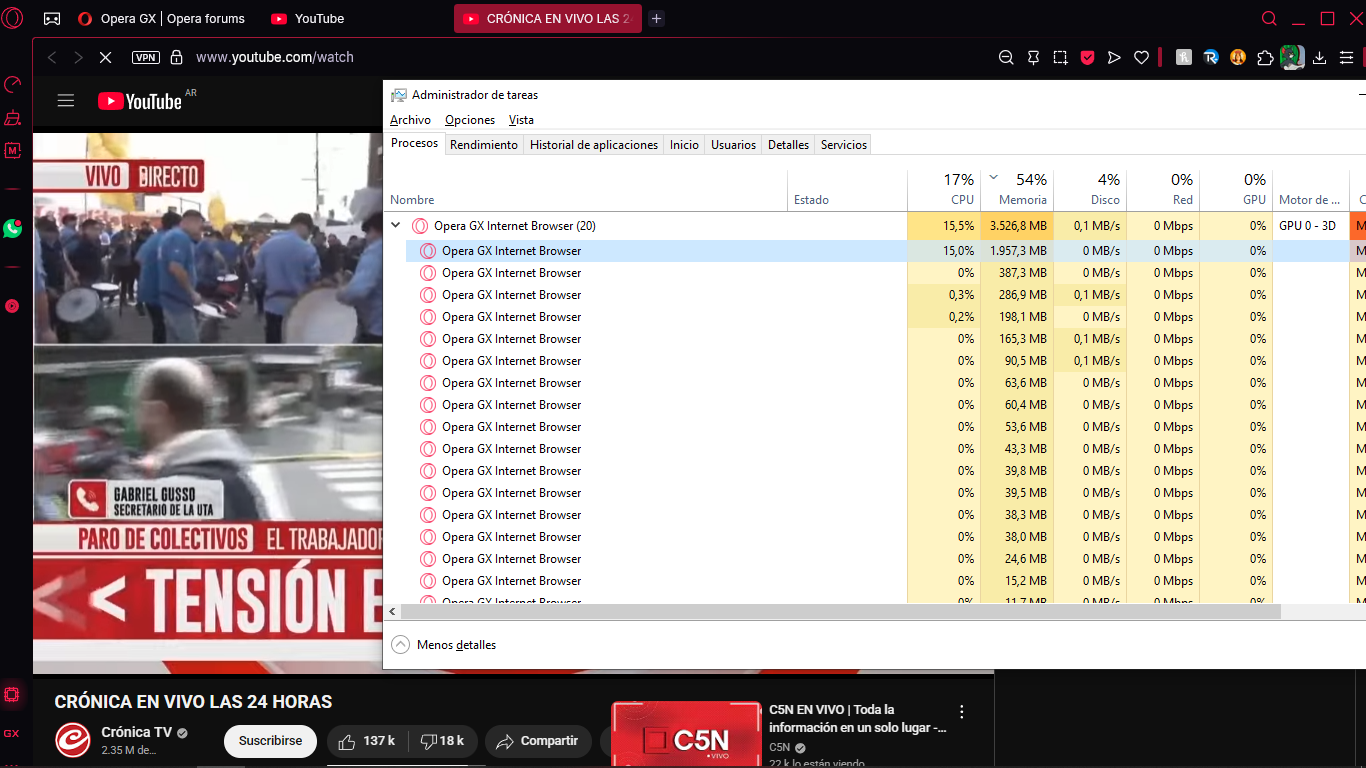Open GX Cleaner broom icon in sidebar

[x=12, y=118]
